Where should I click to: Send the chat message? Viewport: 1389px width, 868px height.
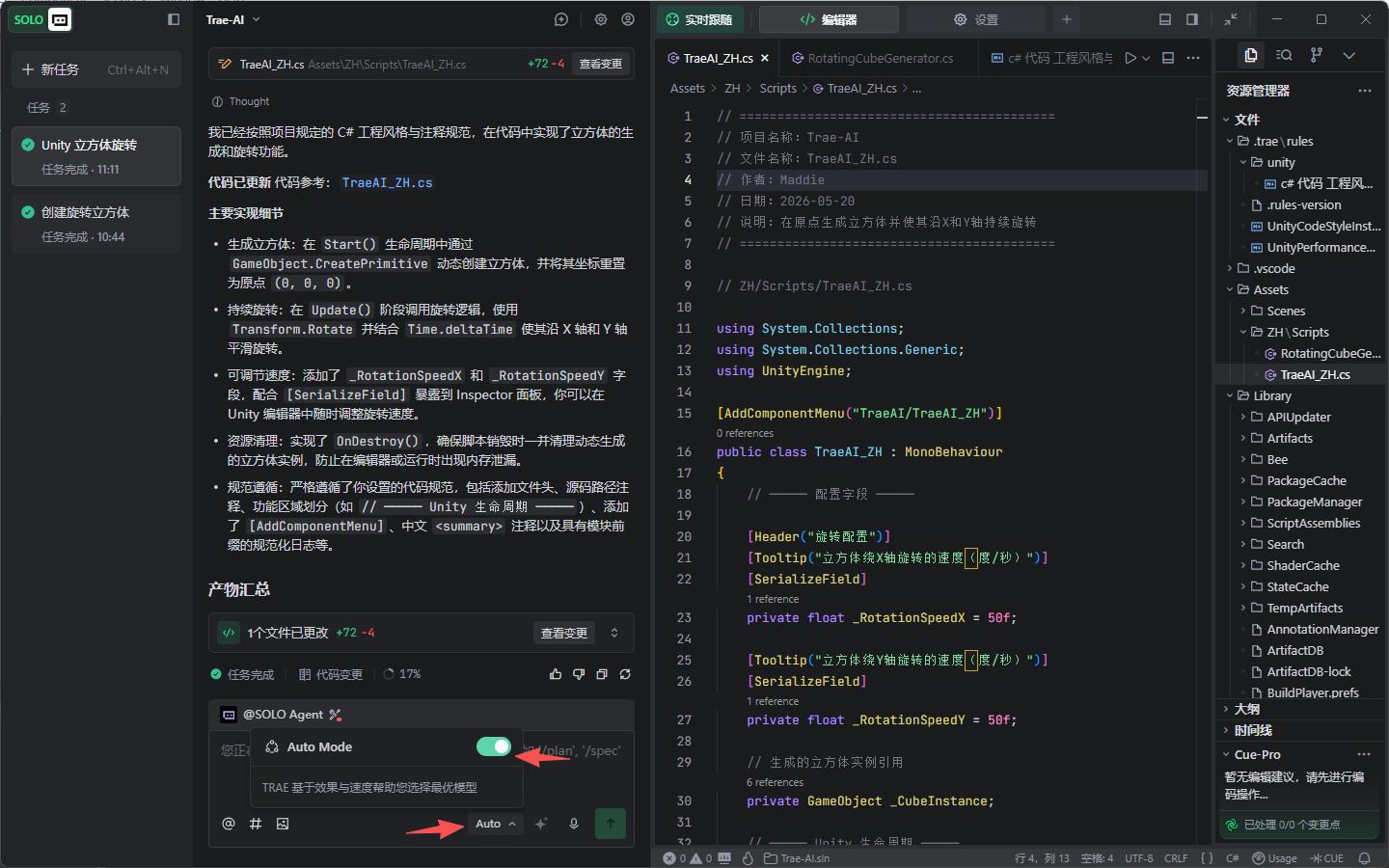coord(611,824)
